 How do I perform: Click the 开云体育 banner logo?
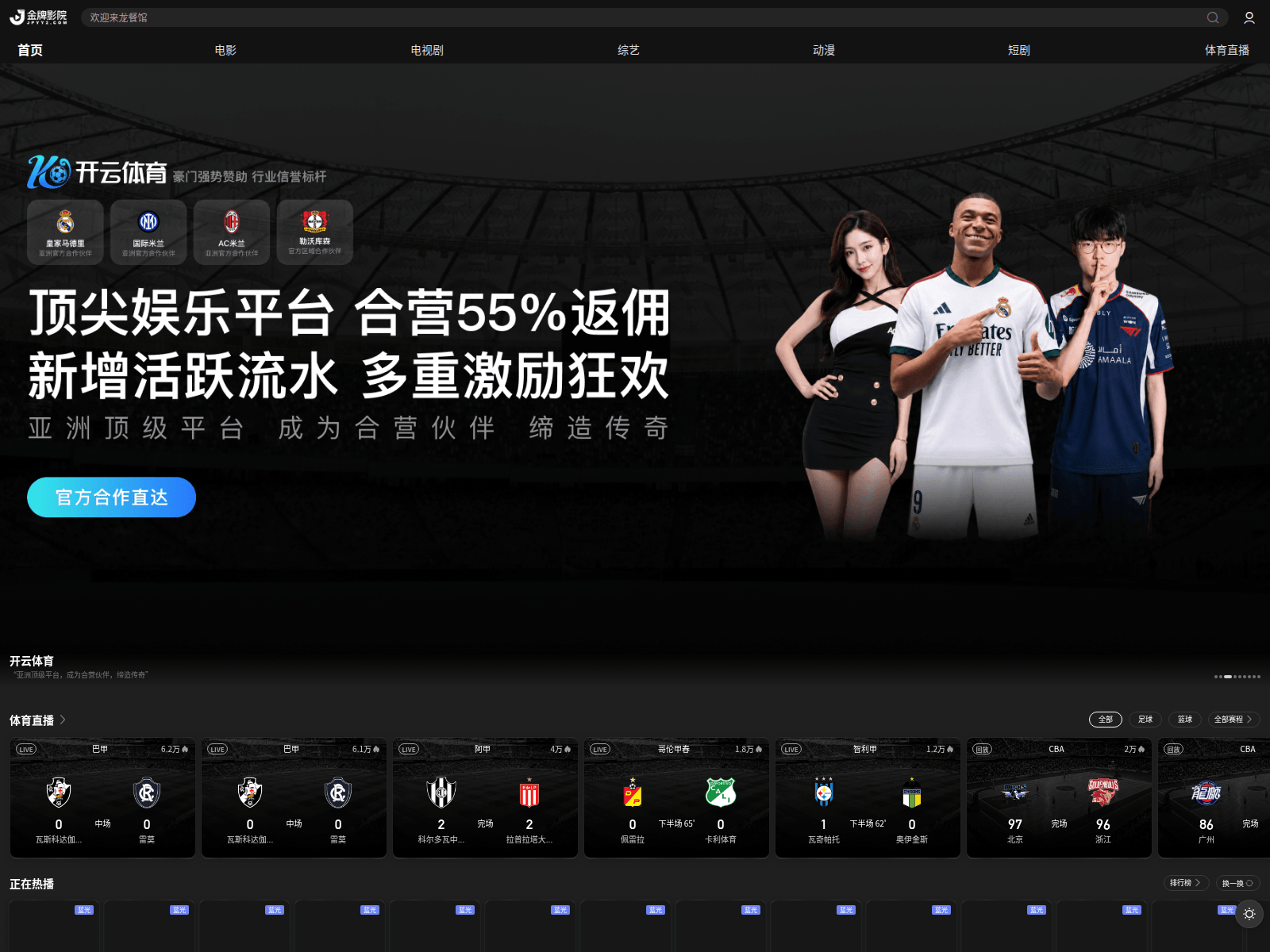pyautogui.click(x=97, y=171)
